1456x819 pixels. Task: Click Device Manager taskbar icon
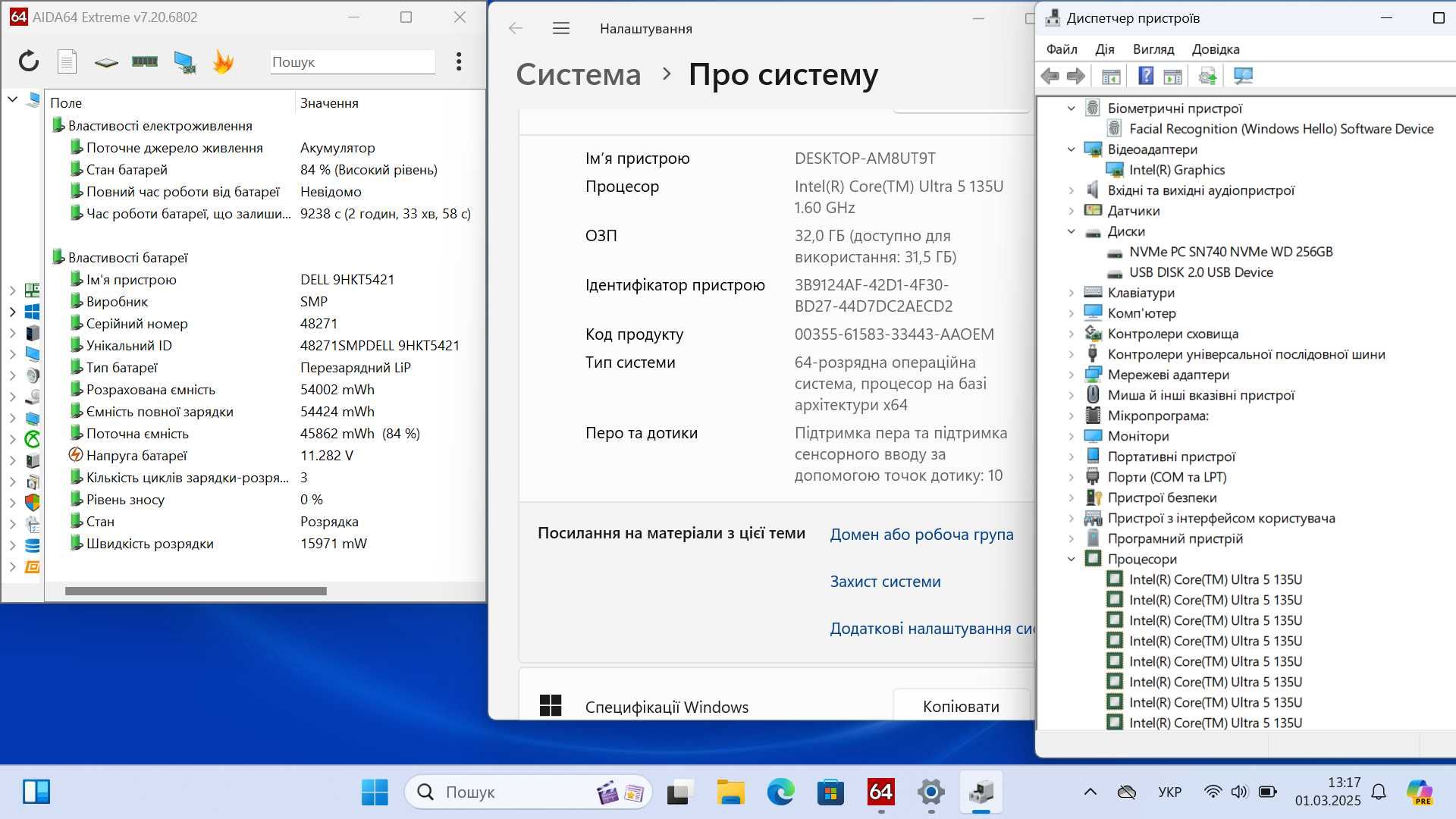tap(981, 792)
